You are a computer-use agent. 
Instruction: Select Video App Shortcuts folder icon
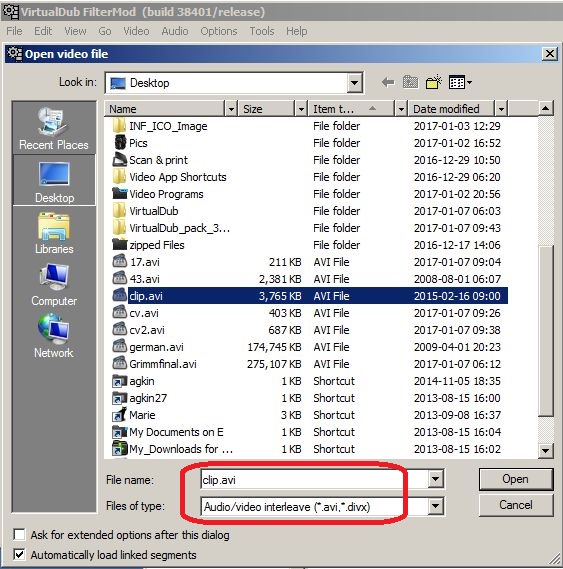119,177
